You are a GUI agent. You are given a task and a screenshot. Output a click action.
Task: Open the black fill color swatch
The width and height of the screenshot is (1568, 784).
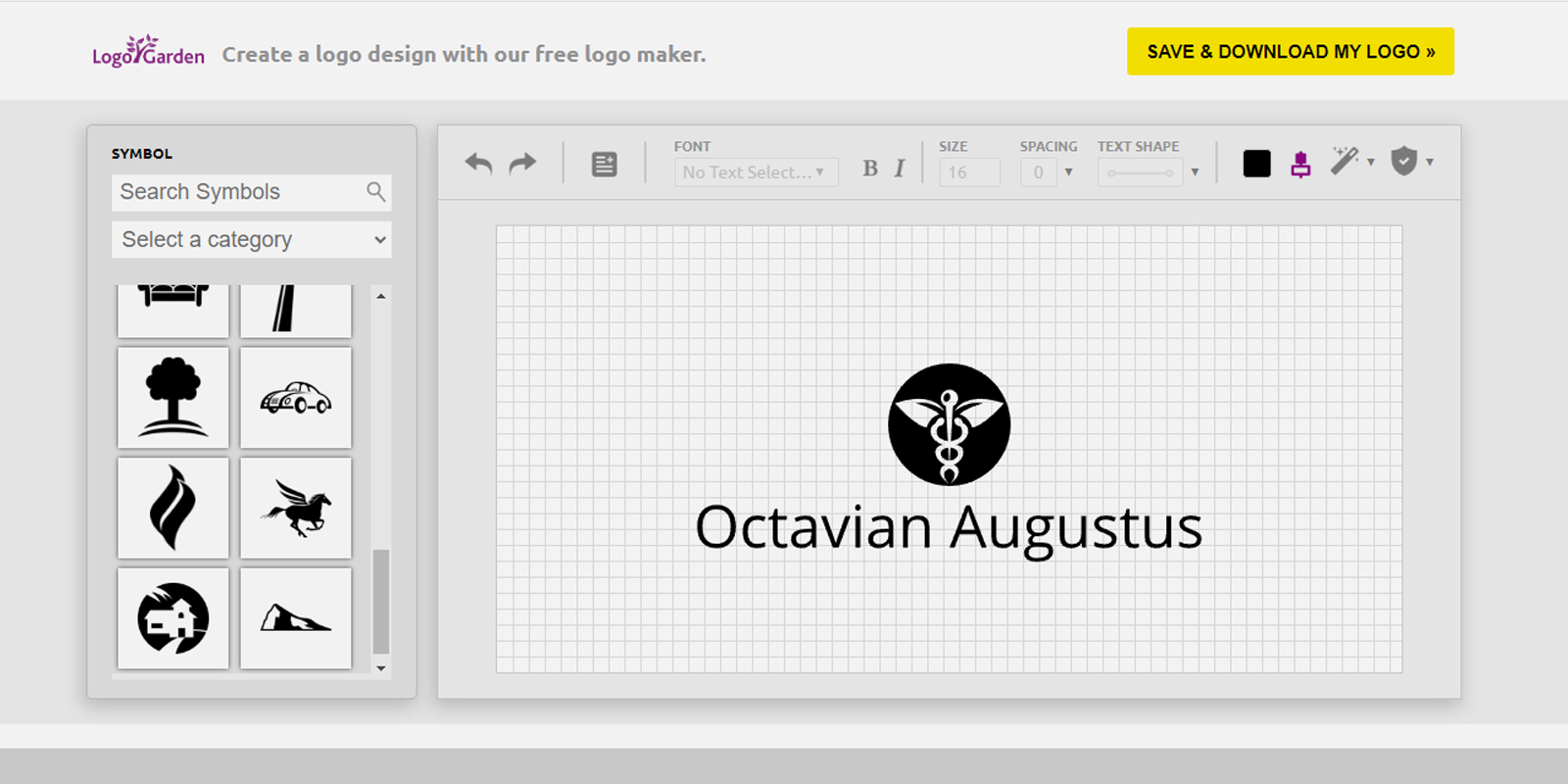click(1256, 164)
